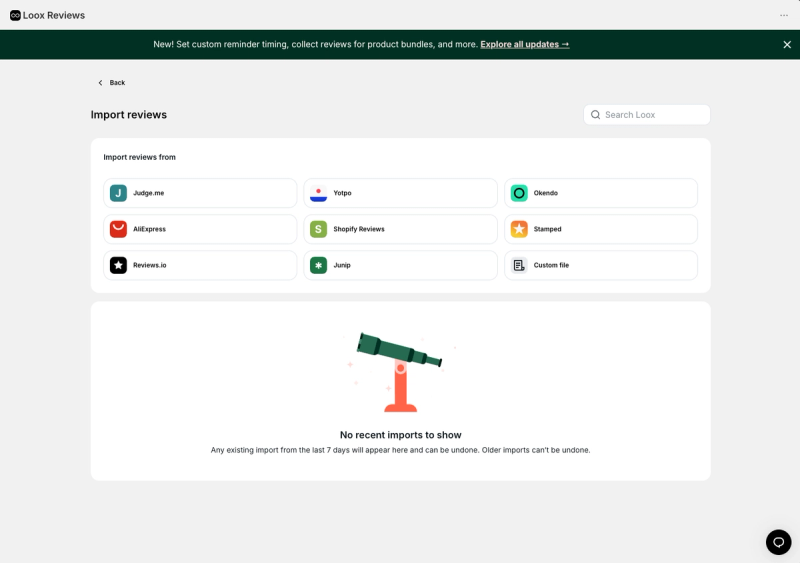Click the Loox Reviews logo icon

[15, 15]
